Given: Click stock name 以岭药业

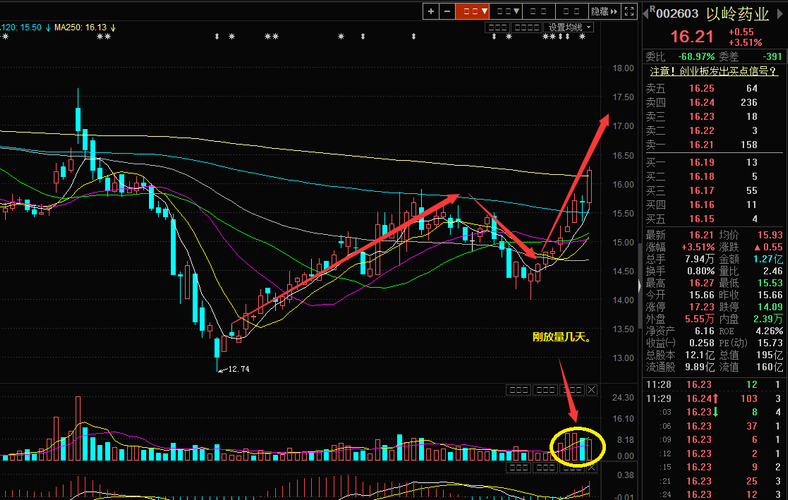Looking at the screenshot, I should click(x=737, y=14).
